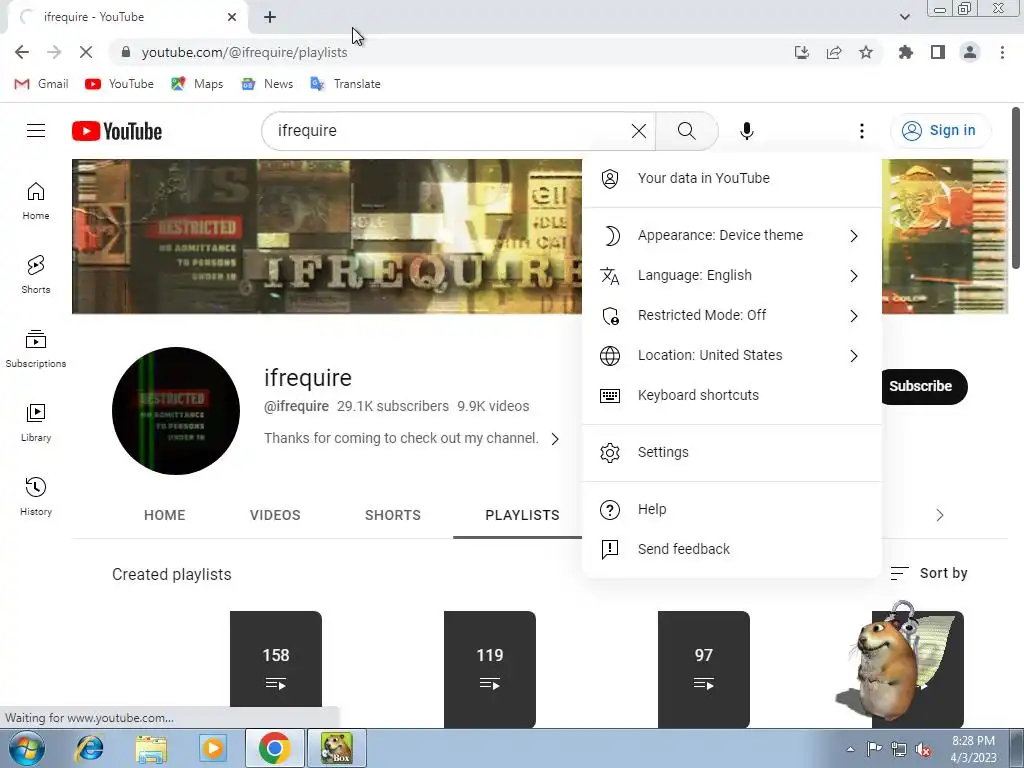Click the ifrequire channel avatar
Image resolution: width=1024 pixels, height=768 pixels.
point(176,411)
